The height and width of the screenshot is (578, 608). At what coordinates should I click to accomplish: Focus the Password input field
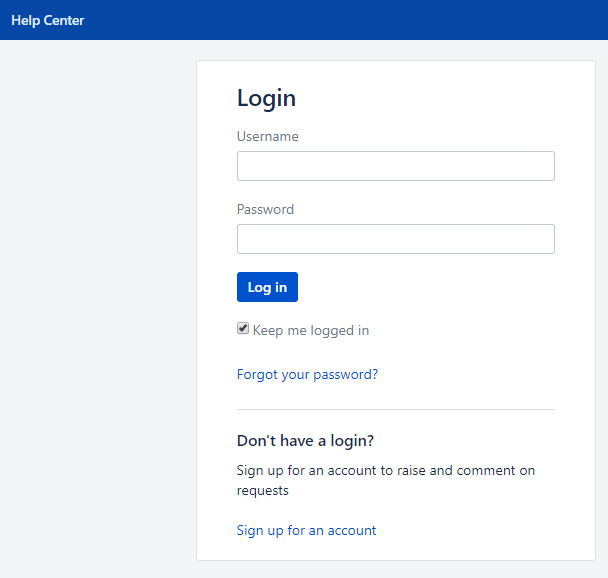[x=396, y=239]
